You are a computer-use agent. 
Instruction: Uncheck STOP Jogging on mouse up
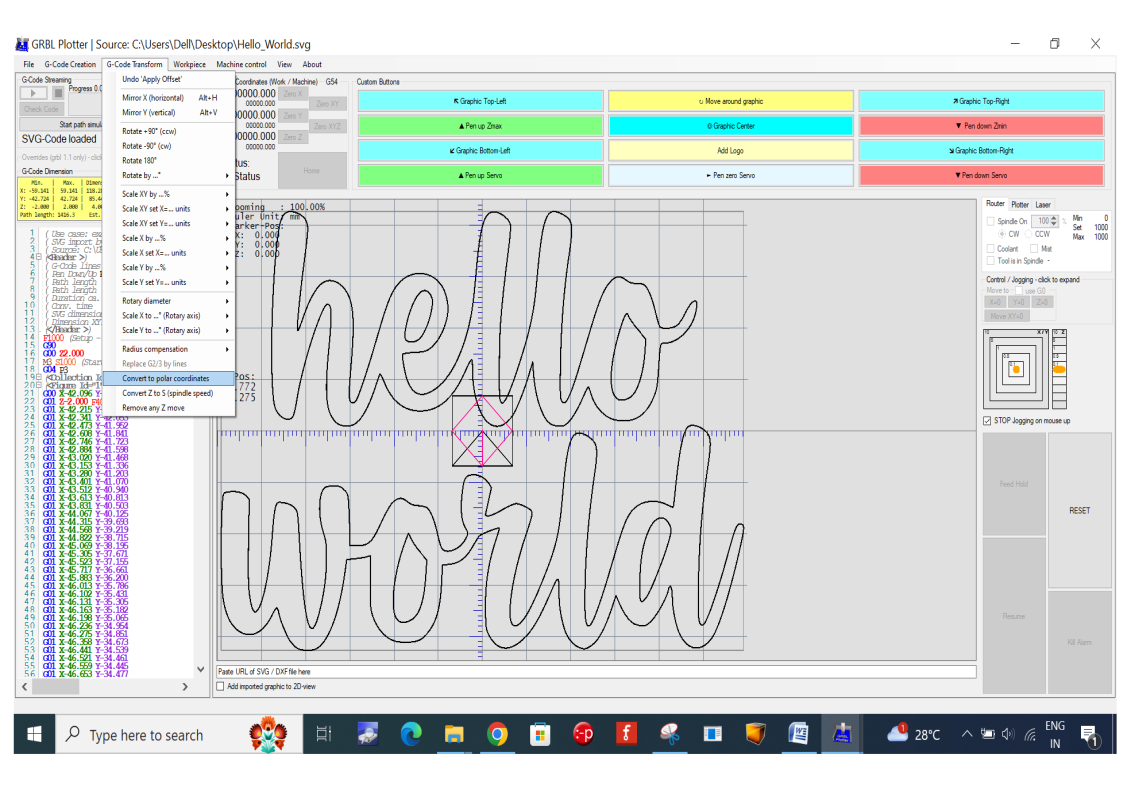click(x=987, y=421)
